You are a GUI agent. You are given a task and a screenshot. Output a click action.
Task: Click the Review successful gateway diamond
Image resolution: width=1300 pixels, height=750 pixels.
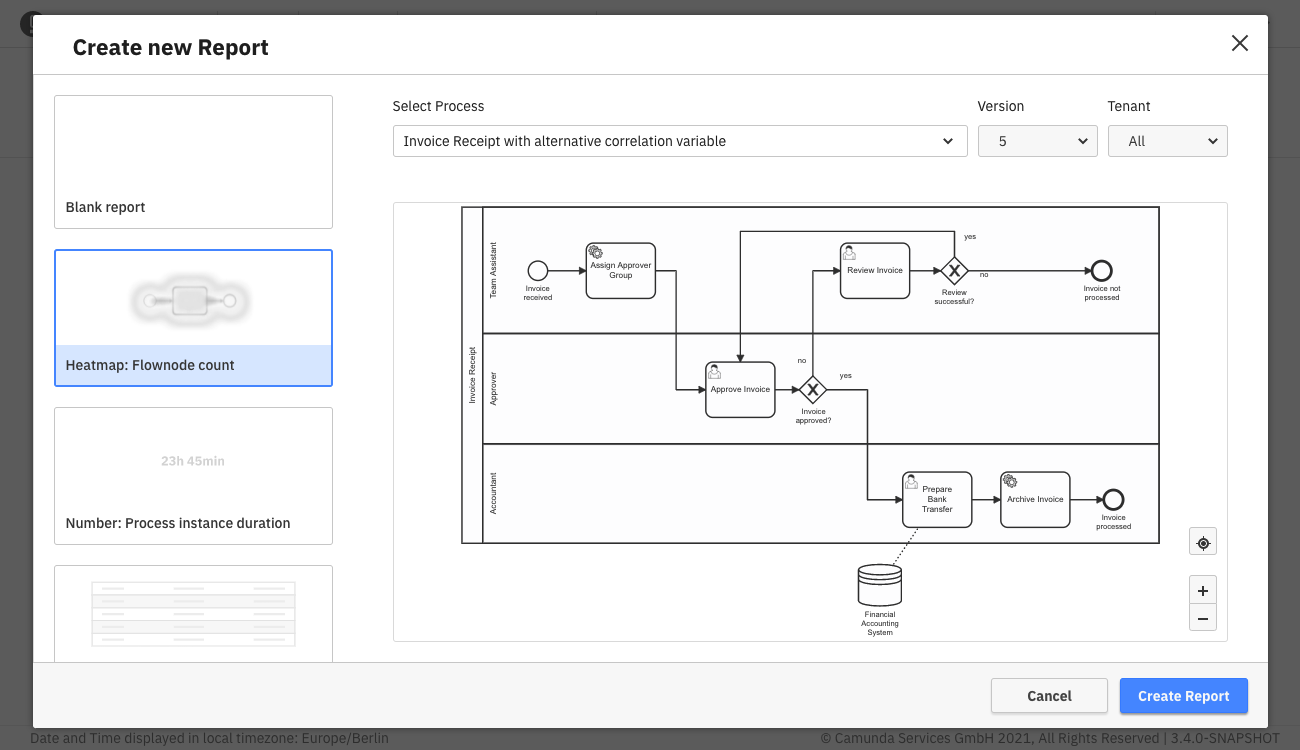click(x=954, y=270)
